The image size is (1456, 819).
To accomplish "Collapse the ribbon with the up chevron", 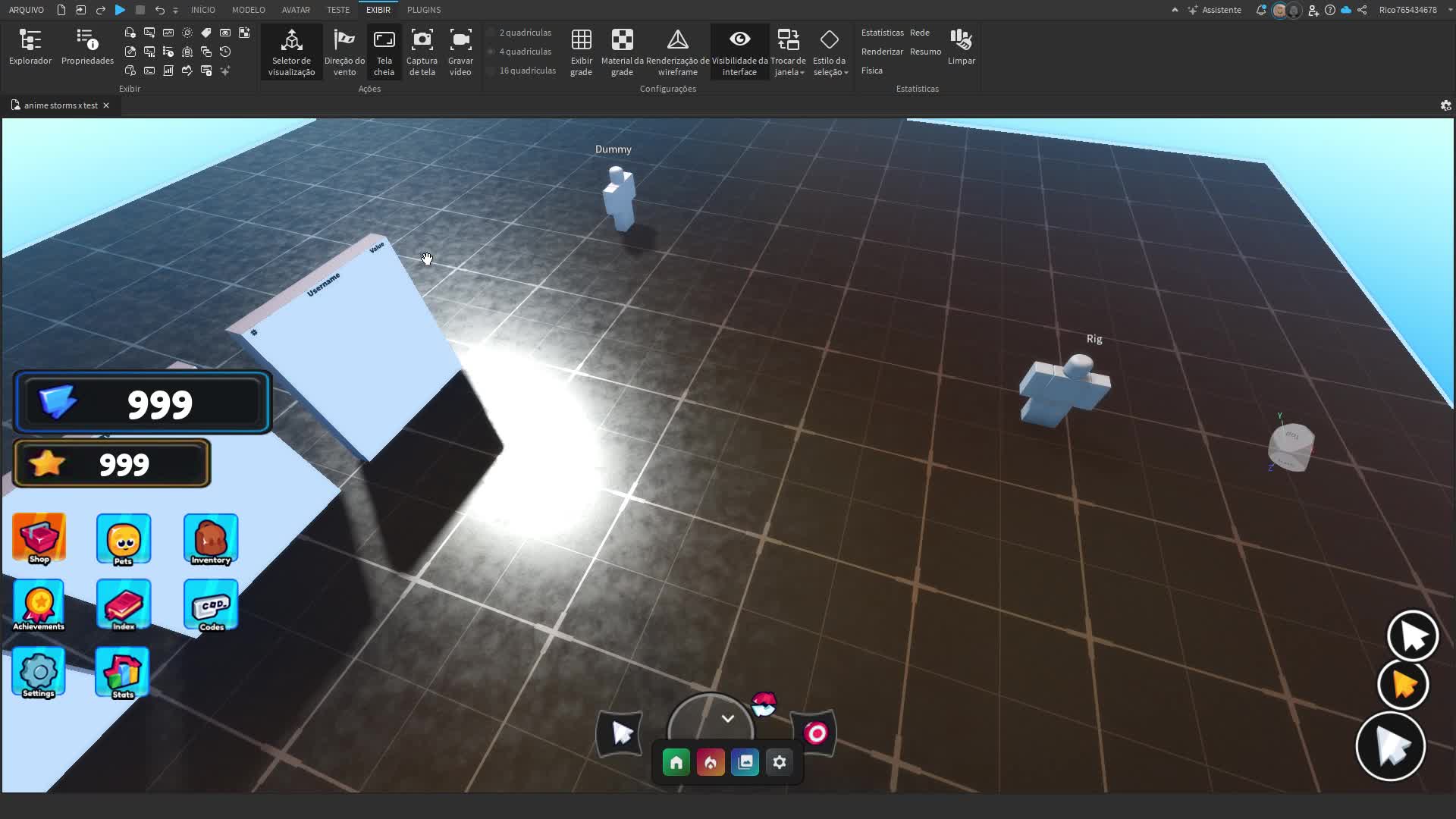I will (1175, 10).
